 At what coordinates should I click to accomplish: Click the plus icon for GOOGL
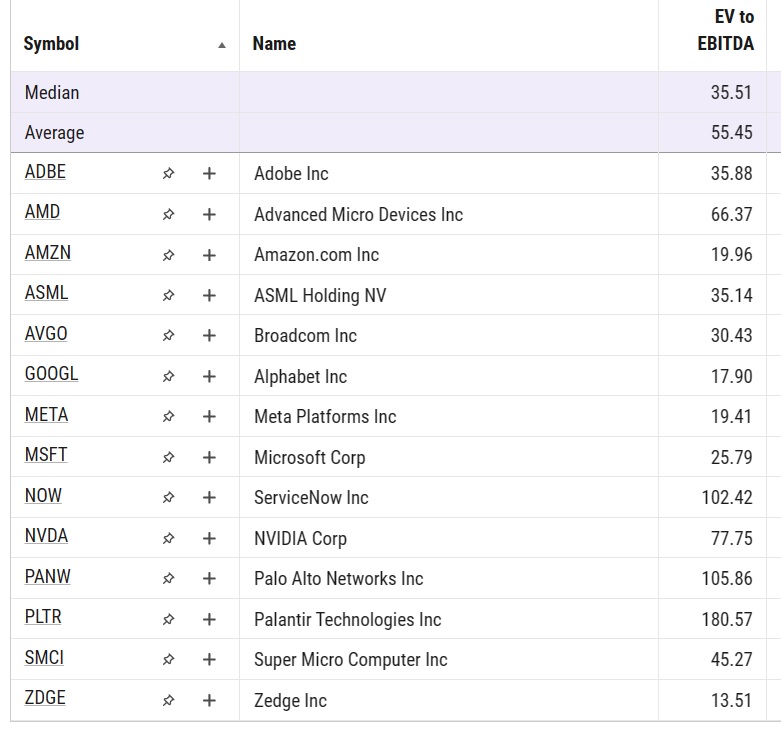[x=209, y=376]
